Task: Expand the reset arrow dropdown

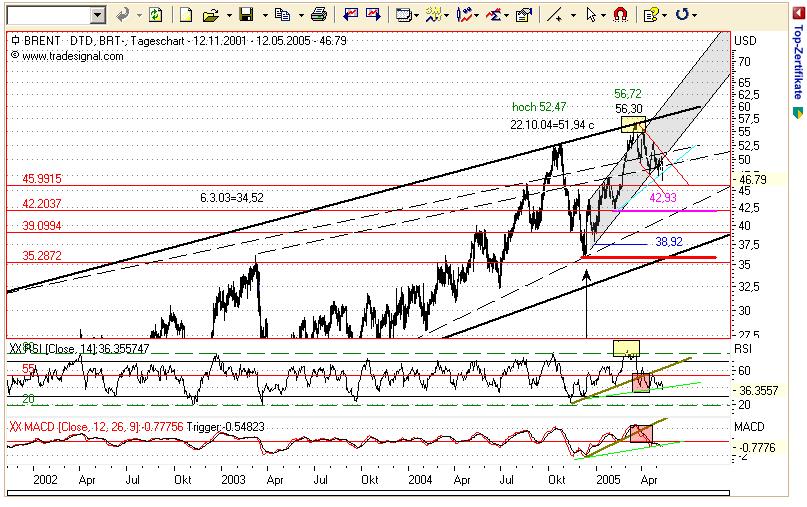Action: tap(694, 15)
